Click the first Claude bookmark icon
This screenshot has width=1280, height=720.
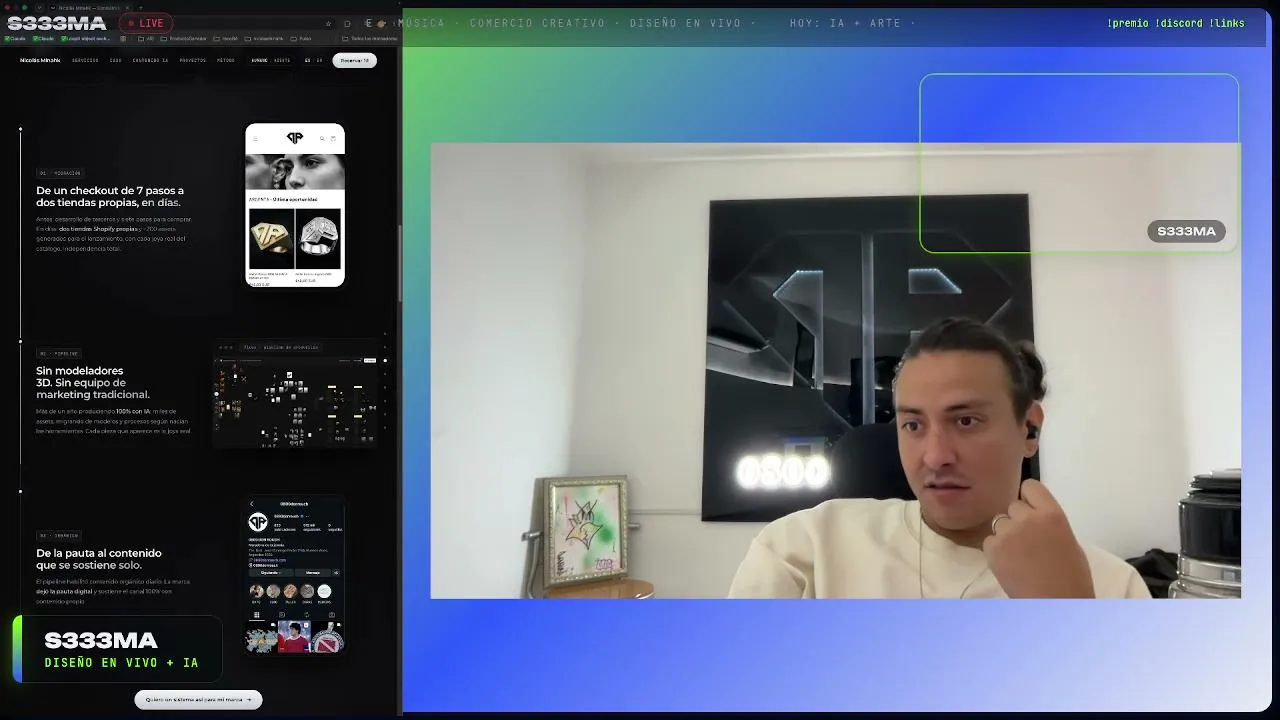7,39
